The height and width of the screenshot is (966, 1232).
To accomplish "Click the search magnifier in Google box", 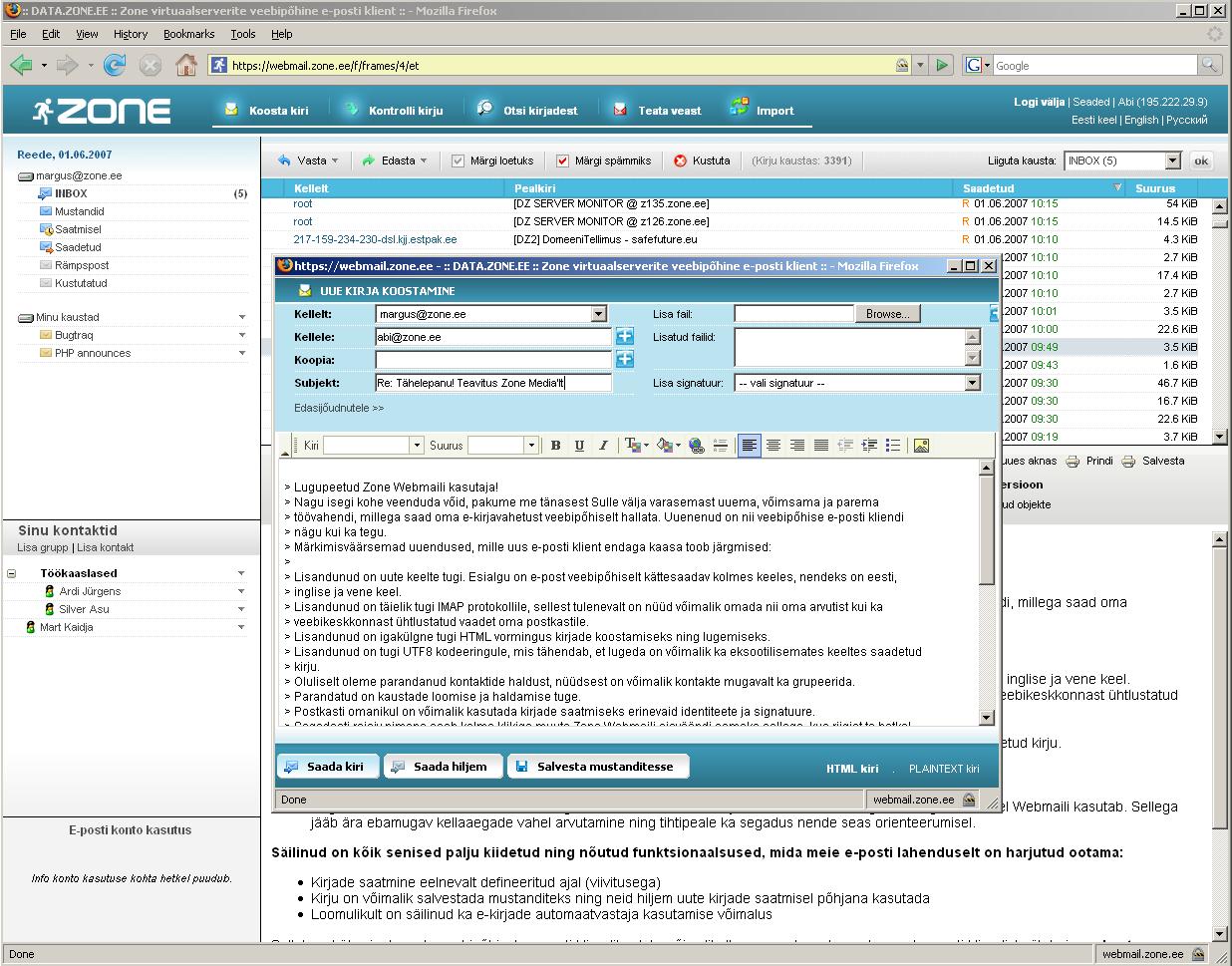I will point(1209,65).
